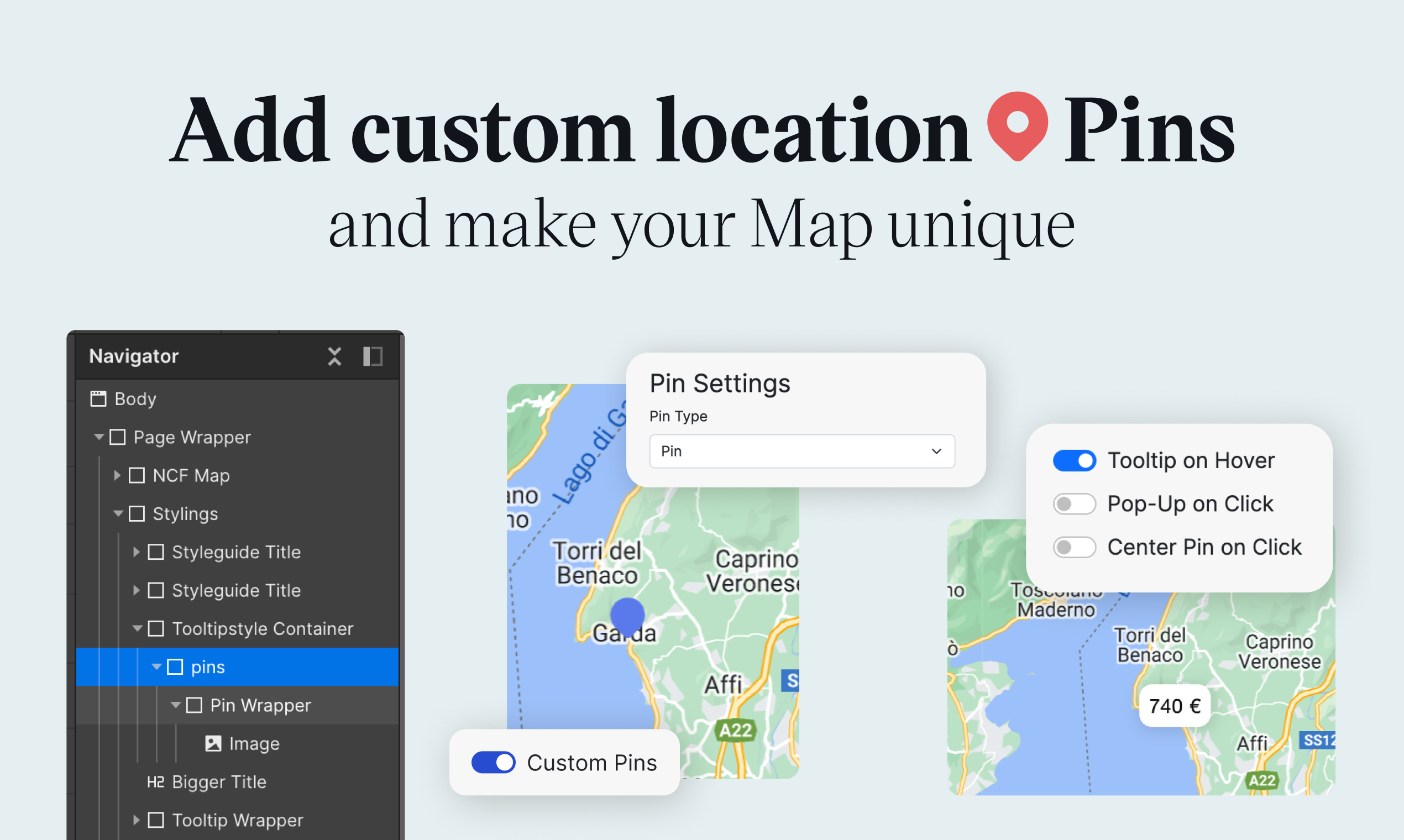Select the Body element icon

98,398
